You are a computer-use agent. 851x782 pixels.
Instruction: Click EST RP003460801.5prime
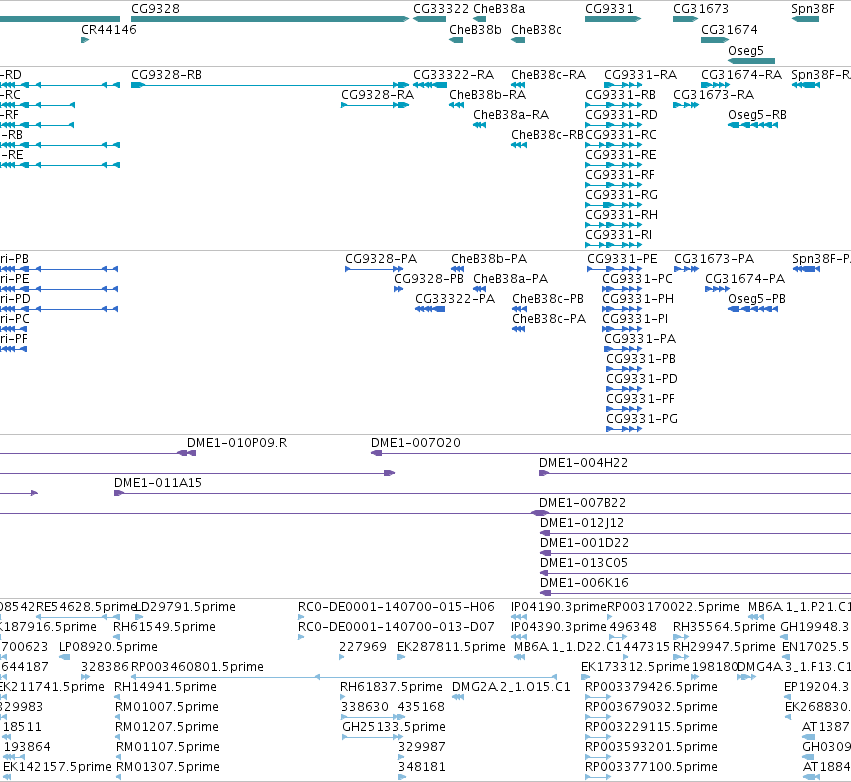point(344,677)
